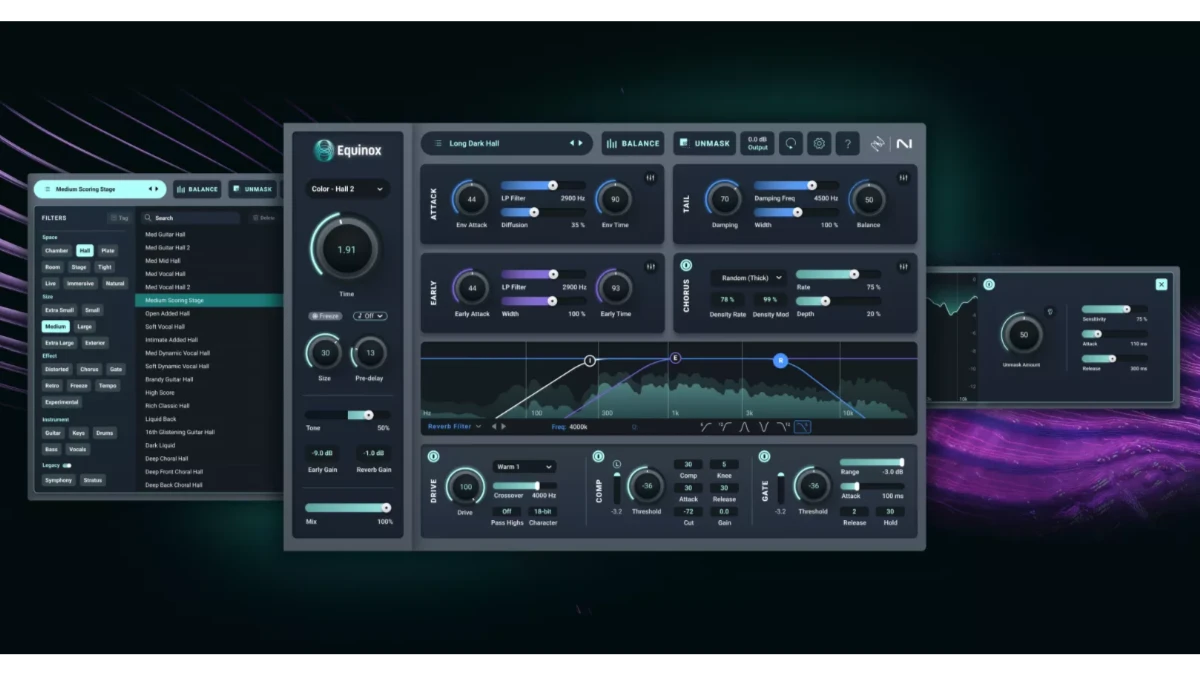The width and height of the screenshot is (1200, 675).
Task: Open the settings gear icon
Action: (x=819, y=143)
